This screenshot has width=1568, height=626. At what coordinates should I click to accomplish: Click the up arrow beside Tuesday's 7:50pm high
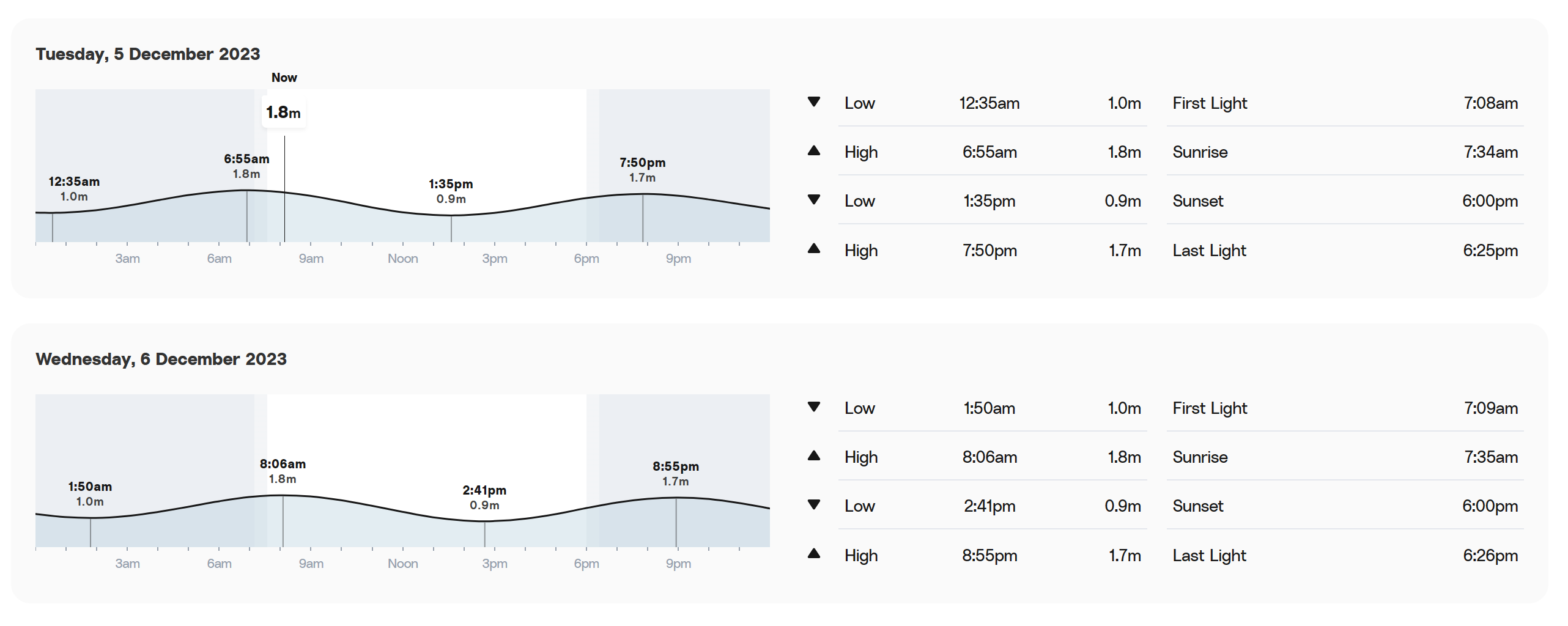pyautogui.click(x=813, y=249)
